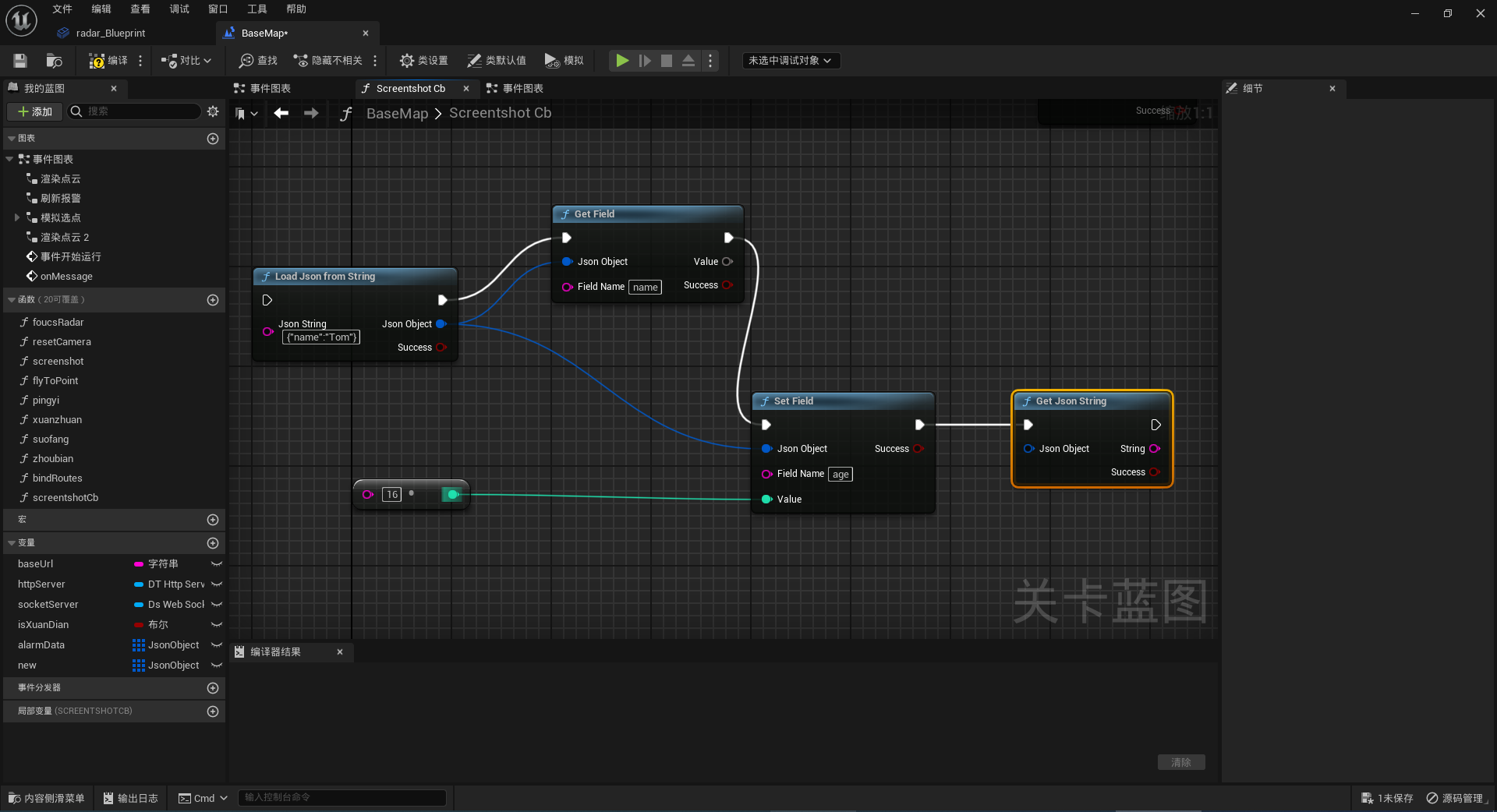This screenshot has height=812, width=1497.
Task: Expand the 模拟选点 tree item
Action: point(16,218)
